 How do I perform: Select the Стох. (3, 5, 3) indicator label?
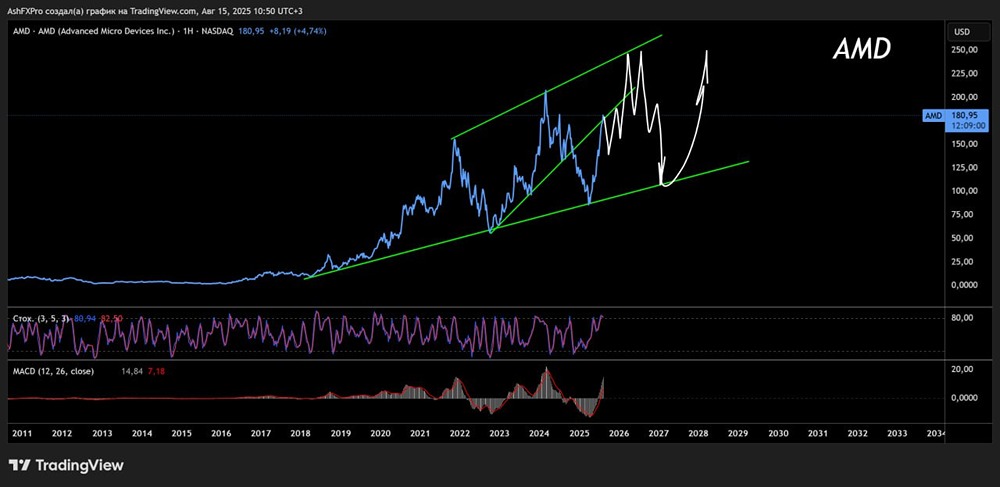41,317
